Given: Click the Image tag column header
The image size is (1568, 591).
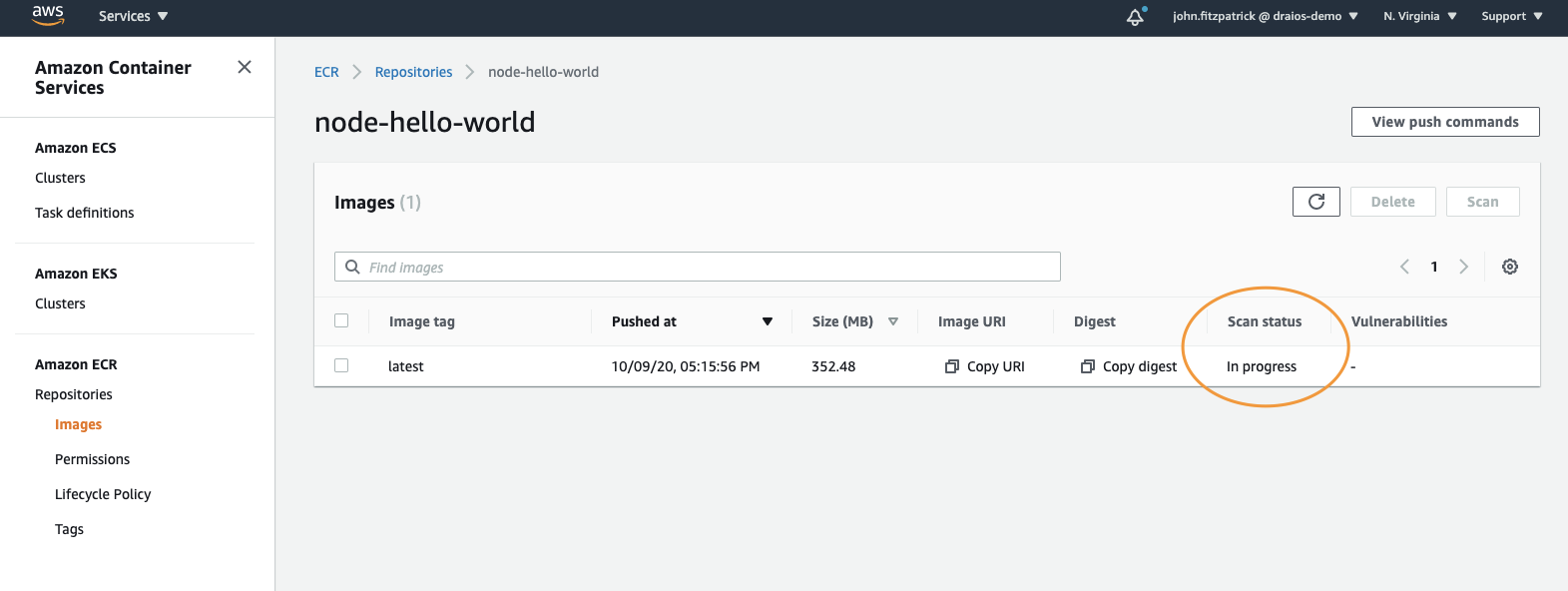Looking at the screenshot, I should [422, 321].
